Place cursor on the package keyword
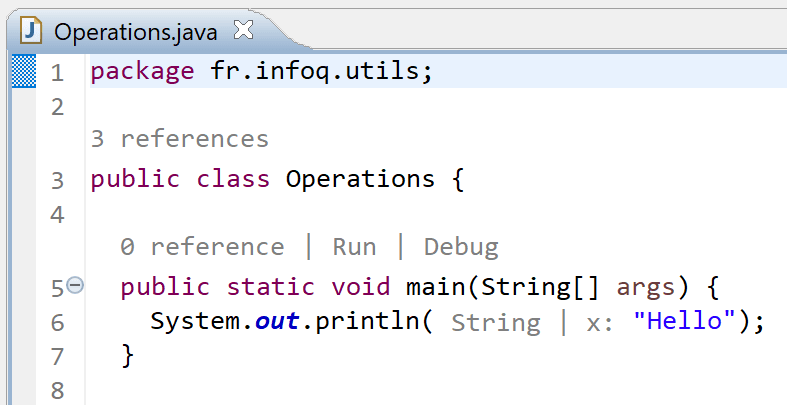Screen dimensions: 787x405 142,71
